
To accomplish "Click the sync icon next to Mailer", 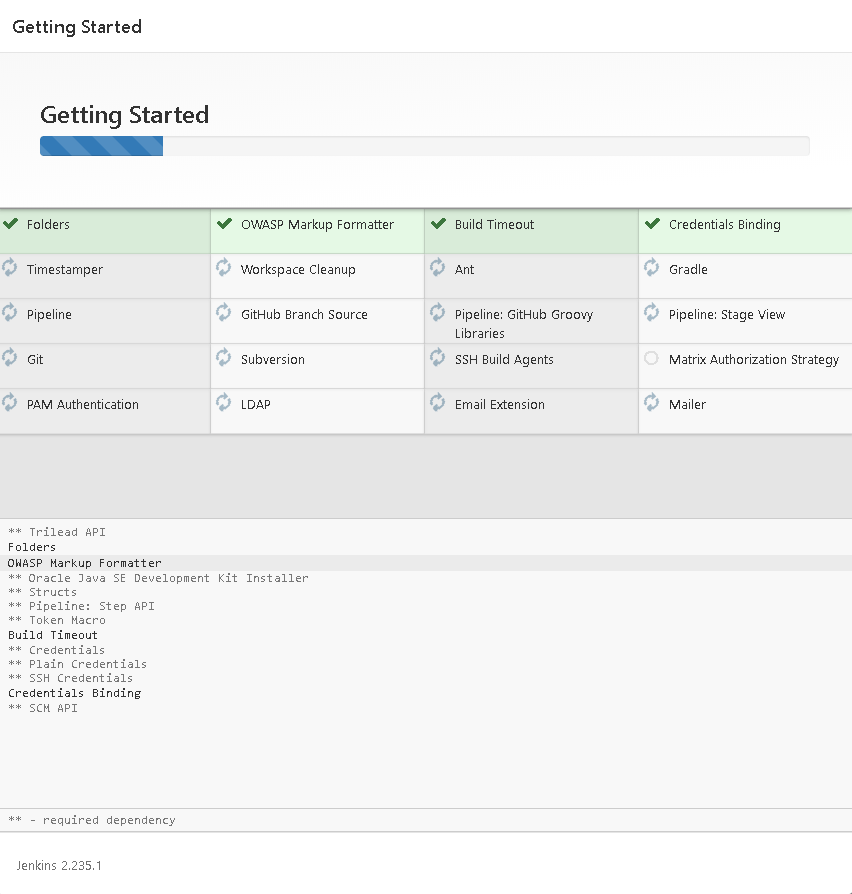I will (652, 403).
